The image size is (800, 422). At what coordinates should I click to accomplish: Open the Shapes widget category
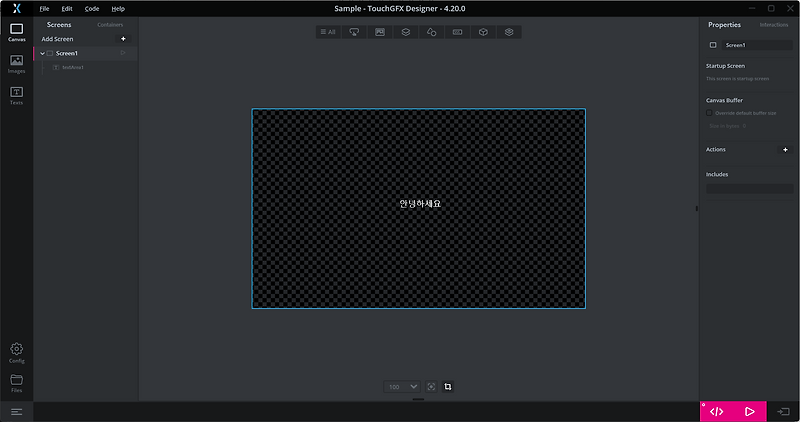(x=432, y=32)
